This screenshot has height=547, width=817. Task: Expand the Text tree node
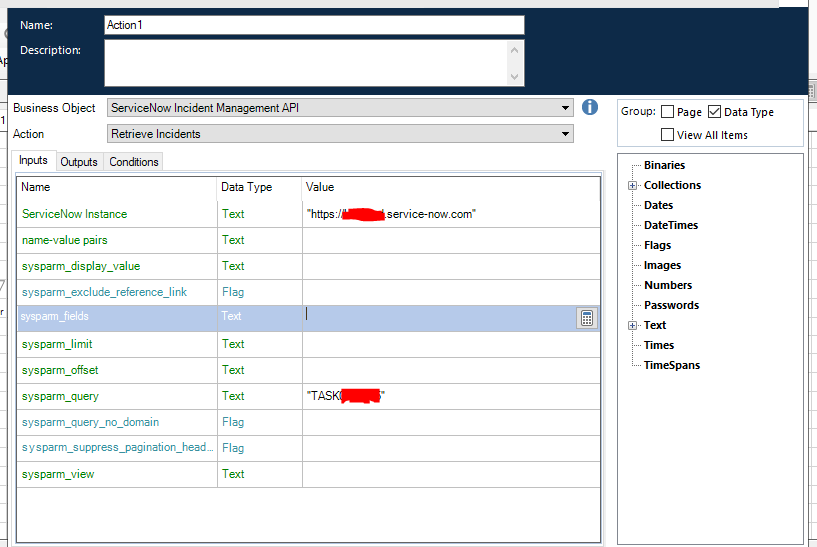[632, 326]
